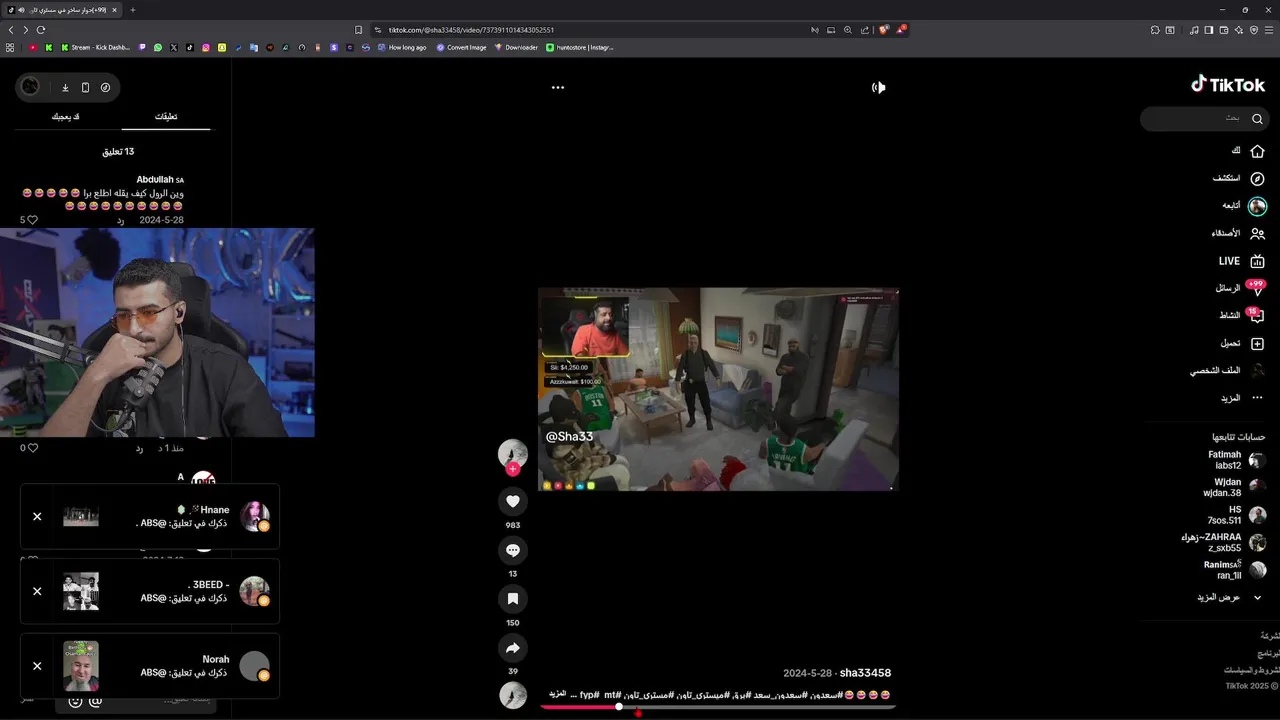The height and width of the screenshot is (720, 1280).
Task: Open Explore compass in sidebar
Action: (x=1238, y=178)
